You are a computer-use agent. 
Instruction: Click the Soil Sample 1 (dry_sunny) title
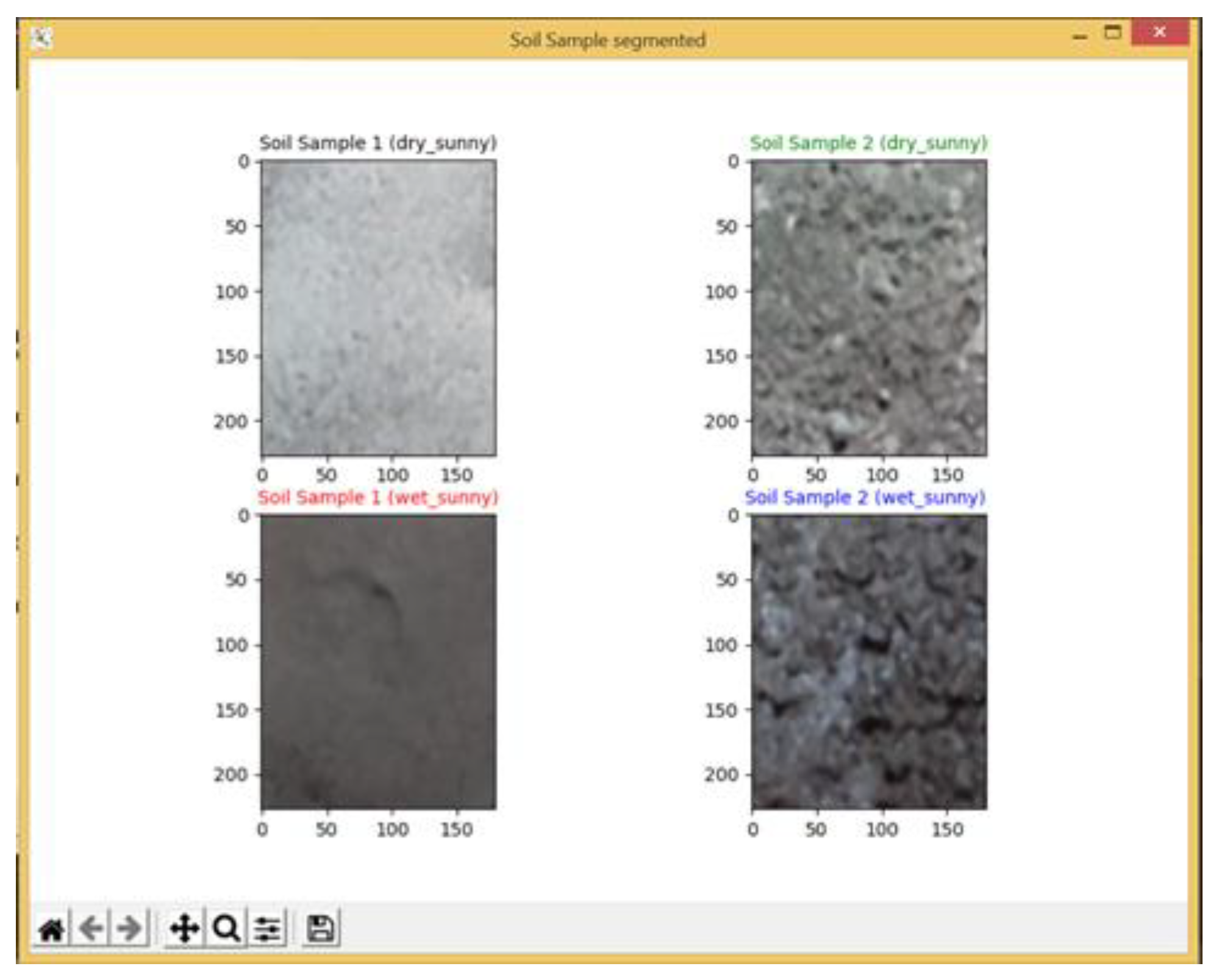pos(377,143)
